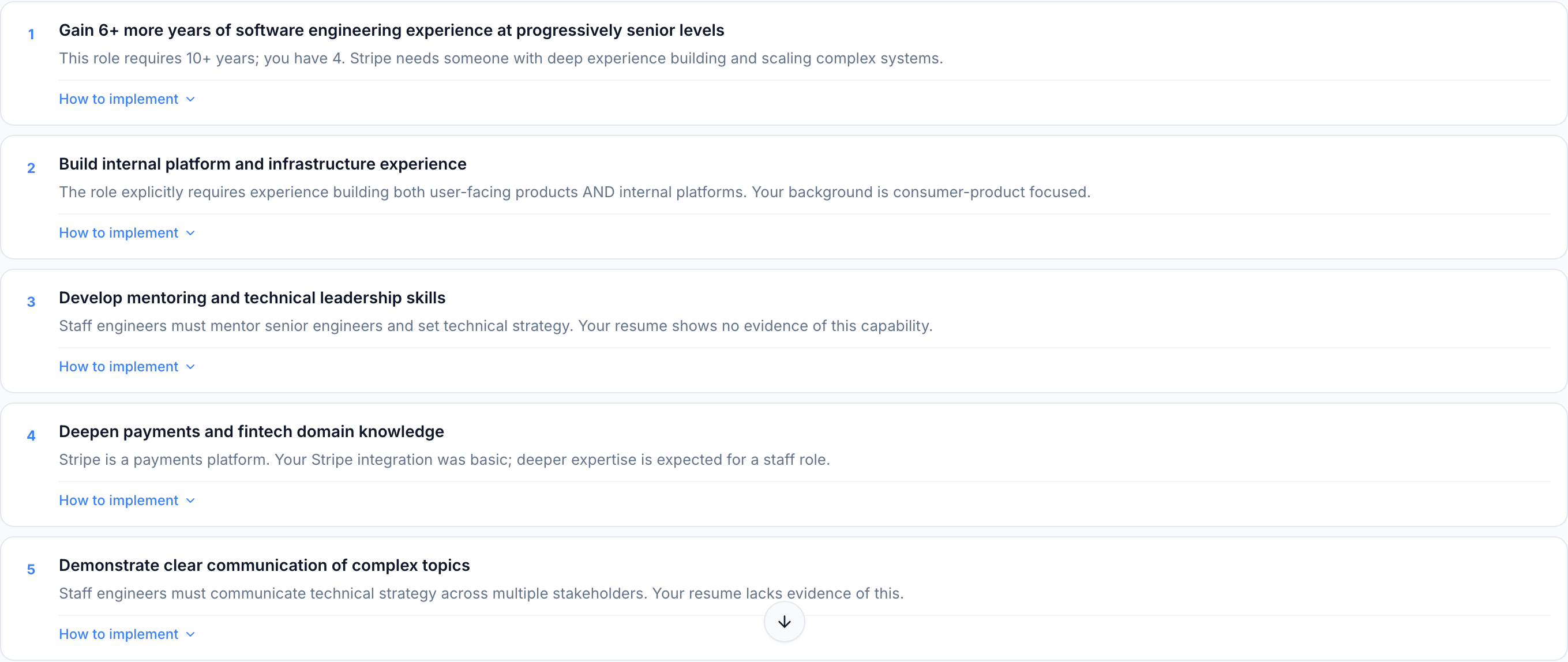Viewport: 1568px width, 662px height.
Task: Select 'Build internal platform and infrastructure experience' heading
Action: coord(262,164)
